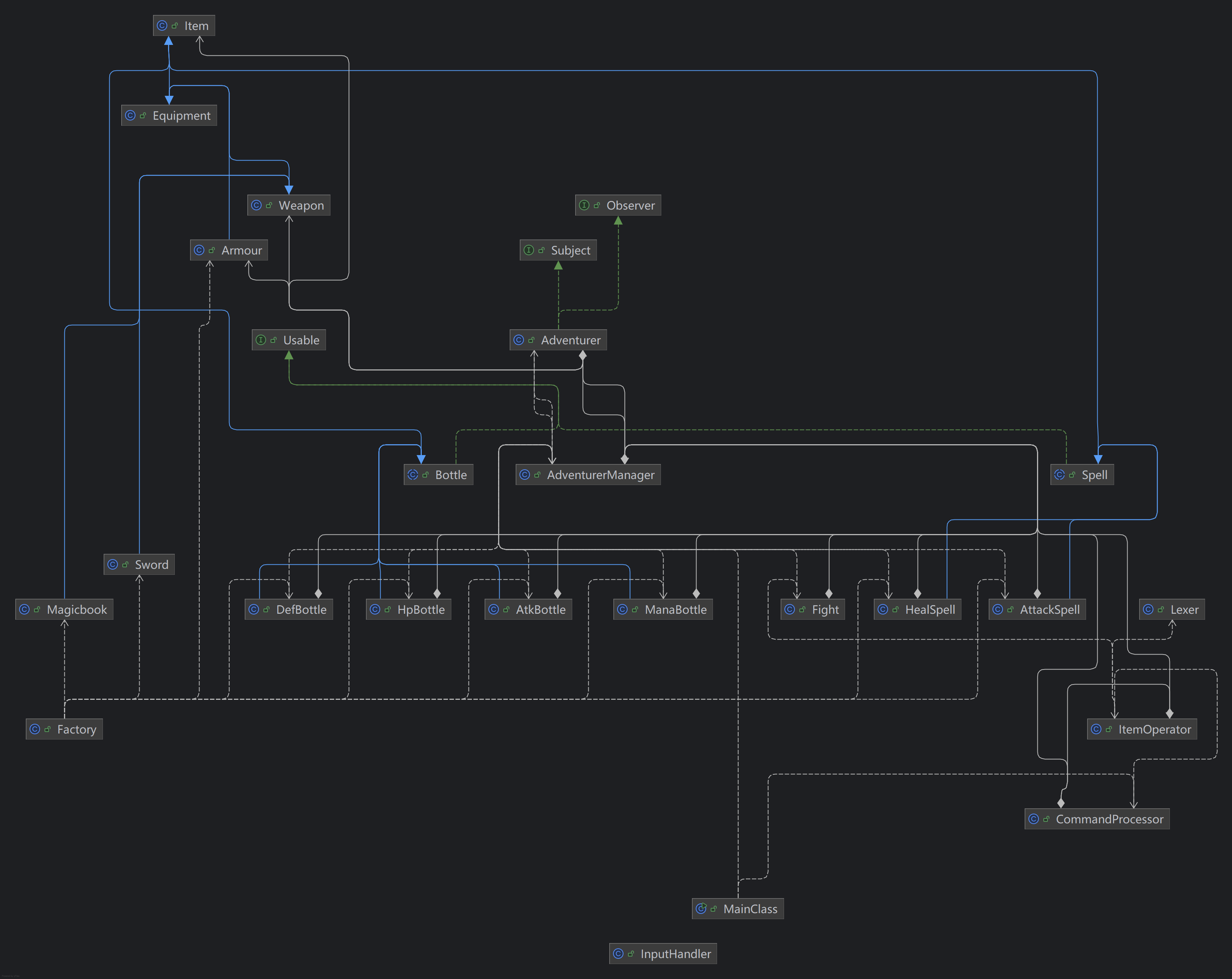Image resolution: width=1232 pixels, height=979 pixels.
Task: Select the MainClass node
Action: click(x=738, y=909)
